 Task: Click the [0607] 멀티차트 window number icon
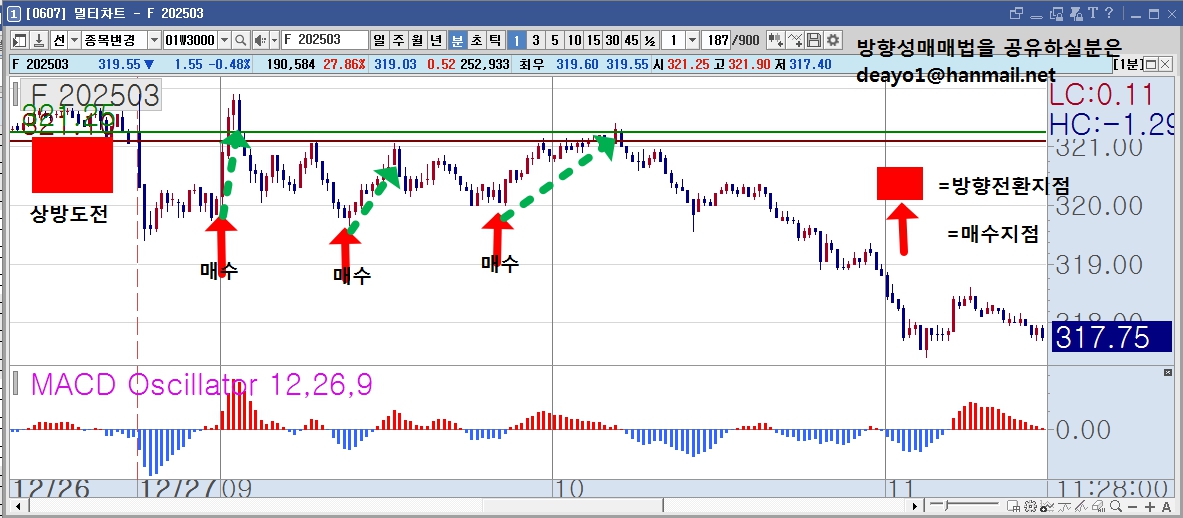tap(13, 14)
